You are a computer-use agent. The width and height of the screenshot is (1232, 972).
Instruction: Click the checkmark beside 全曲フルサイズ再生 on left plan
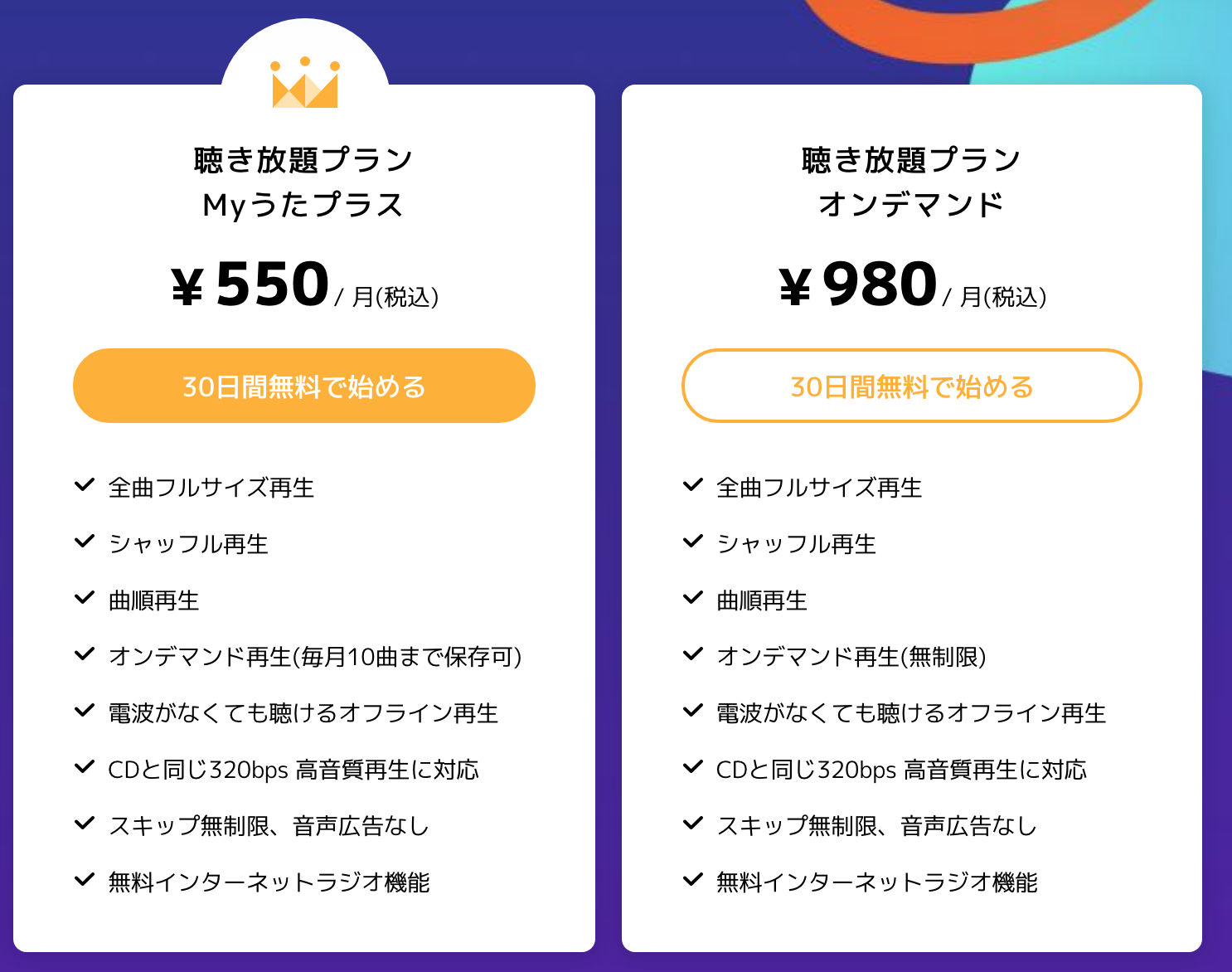85,486
